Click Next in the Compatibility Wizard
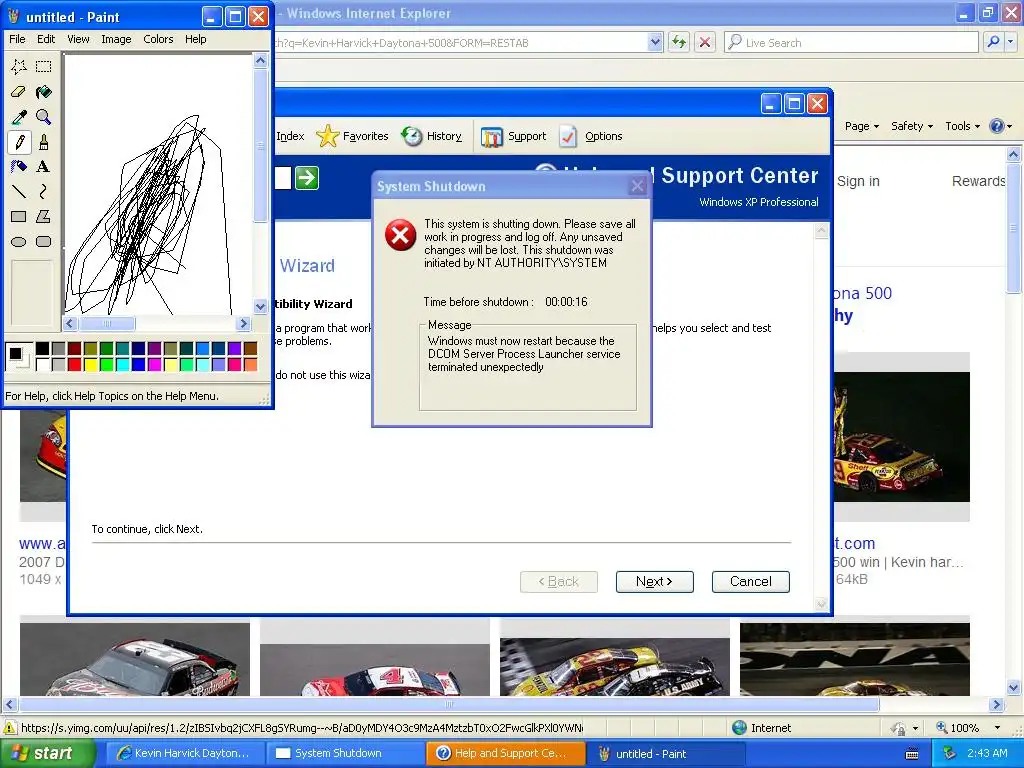Viewport: 1024px width, 768px height. (x=654, y=581)
